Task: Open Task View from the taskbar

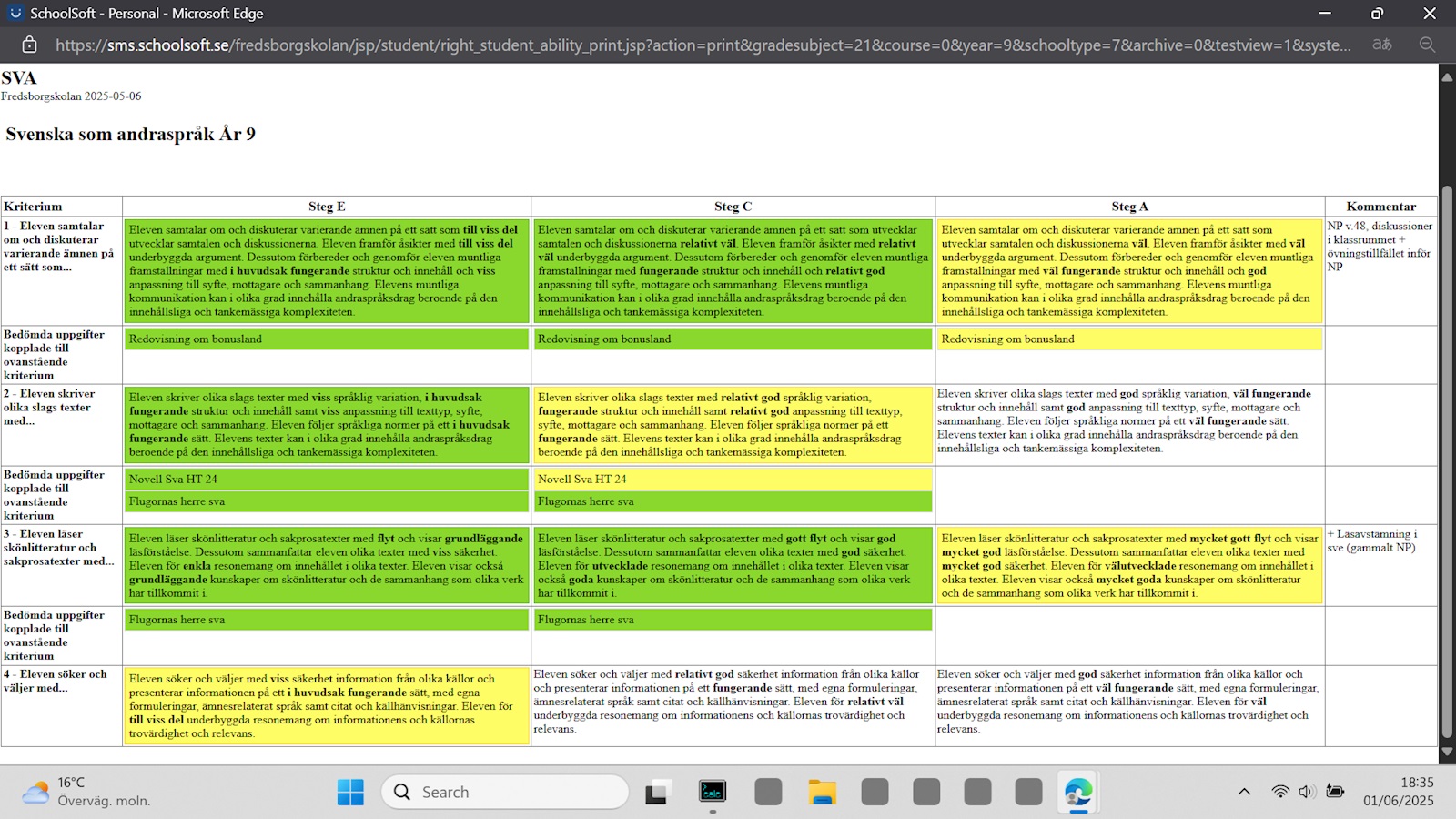Action: click(657, 792)
